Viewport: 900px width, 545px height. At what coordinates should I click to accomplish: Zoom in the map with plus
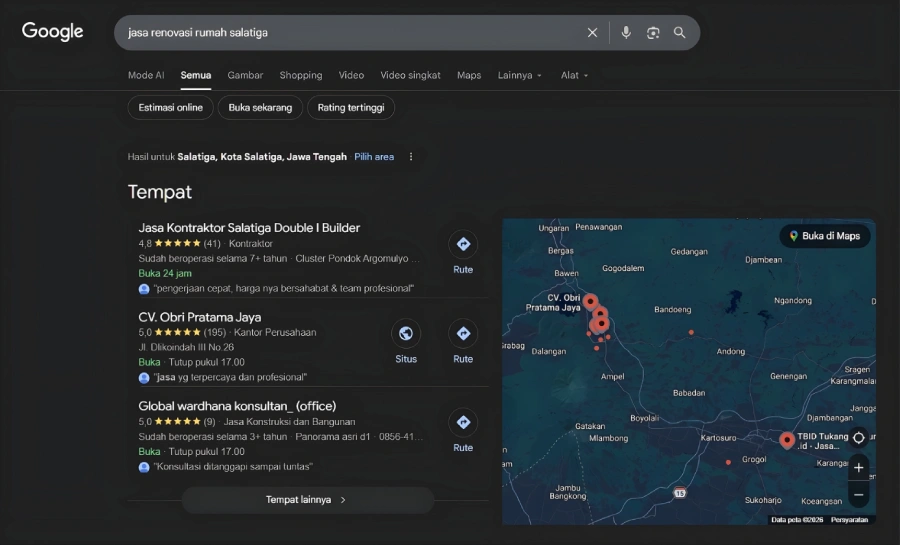[x=859, y=468]
